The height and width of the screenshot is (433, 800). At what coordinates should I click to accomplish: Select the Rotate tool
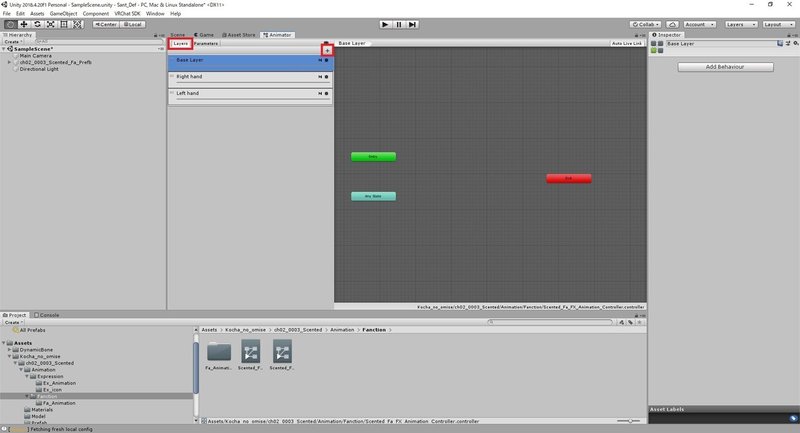[37, 24]
